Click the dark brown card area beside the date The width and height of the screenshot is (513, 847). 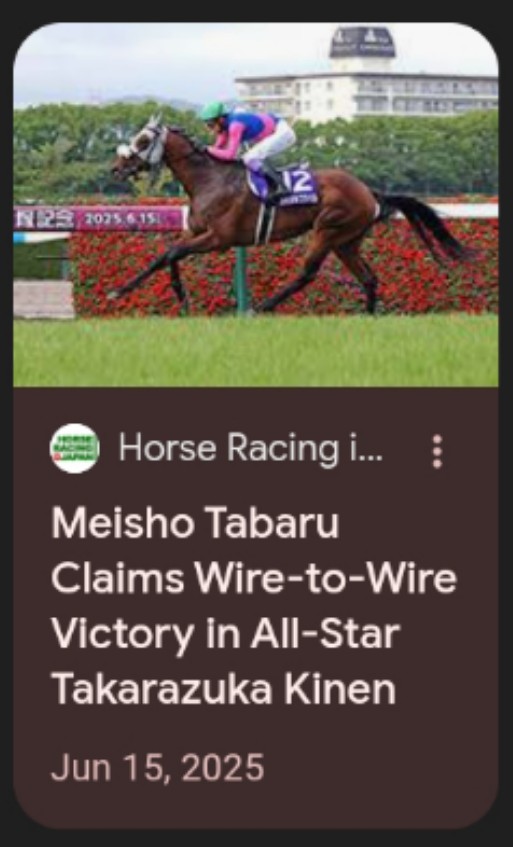378,767
